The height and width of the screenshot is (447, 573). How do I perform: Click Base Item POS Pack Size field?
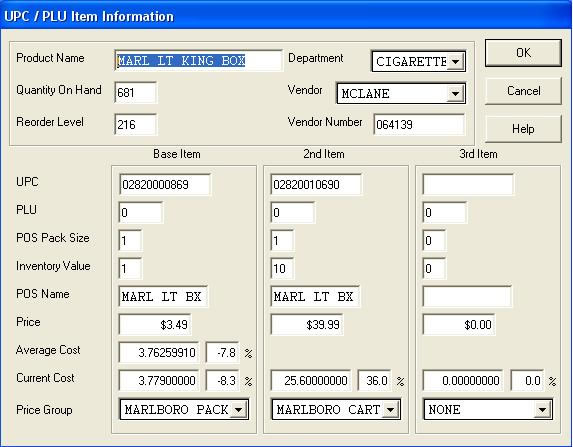tap(130, 240)
